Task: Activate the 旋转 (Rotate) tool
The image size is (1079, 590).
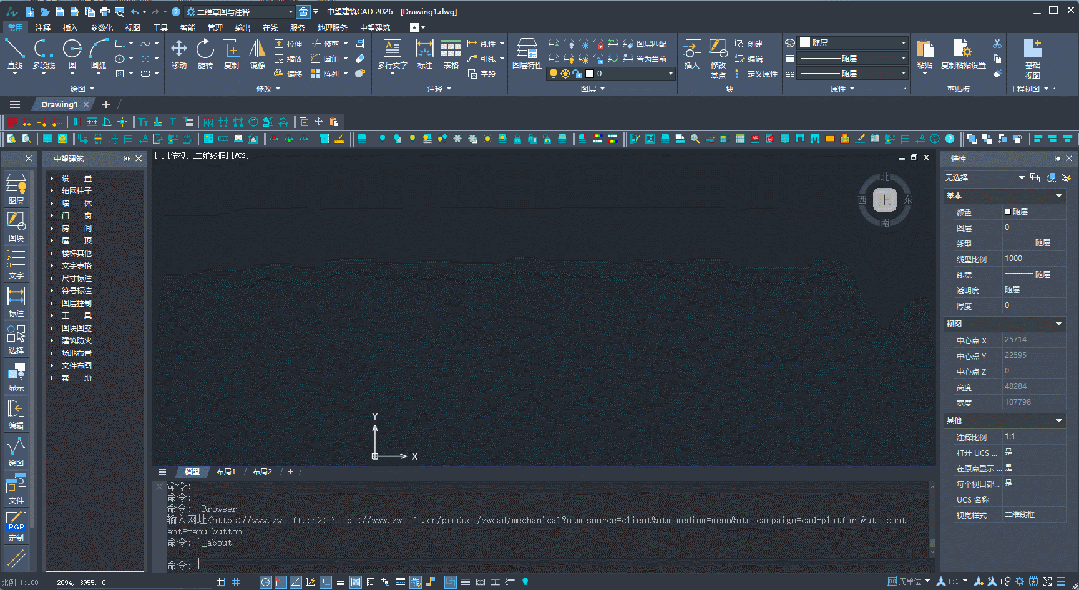Action: pyautogui.click(x=205, y=54)
